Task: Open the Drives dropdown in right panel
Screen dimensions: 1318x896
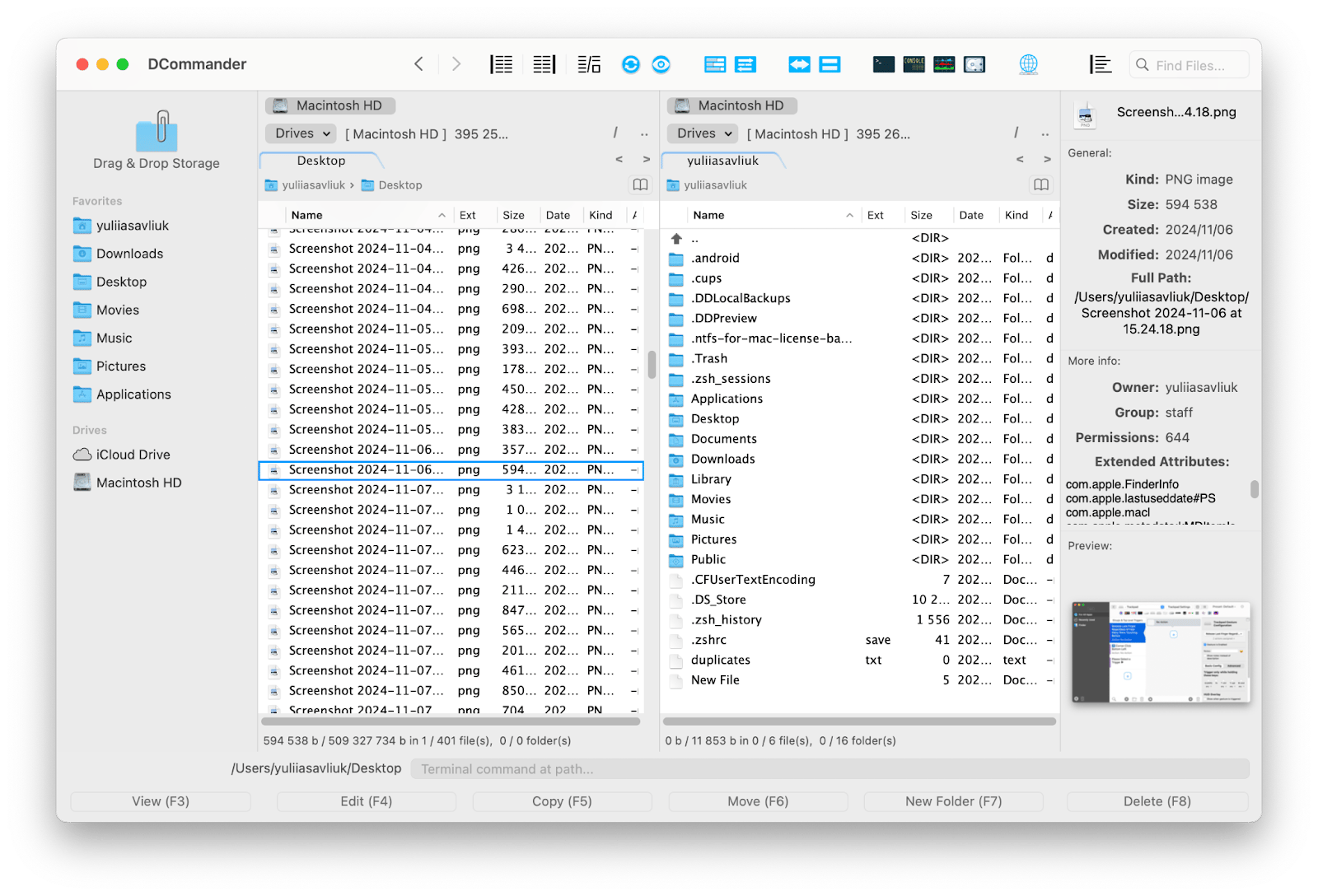Action: (x=704, y=133)
